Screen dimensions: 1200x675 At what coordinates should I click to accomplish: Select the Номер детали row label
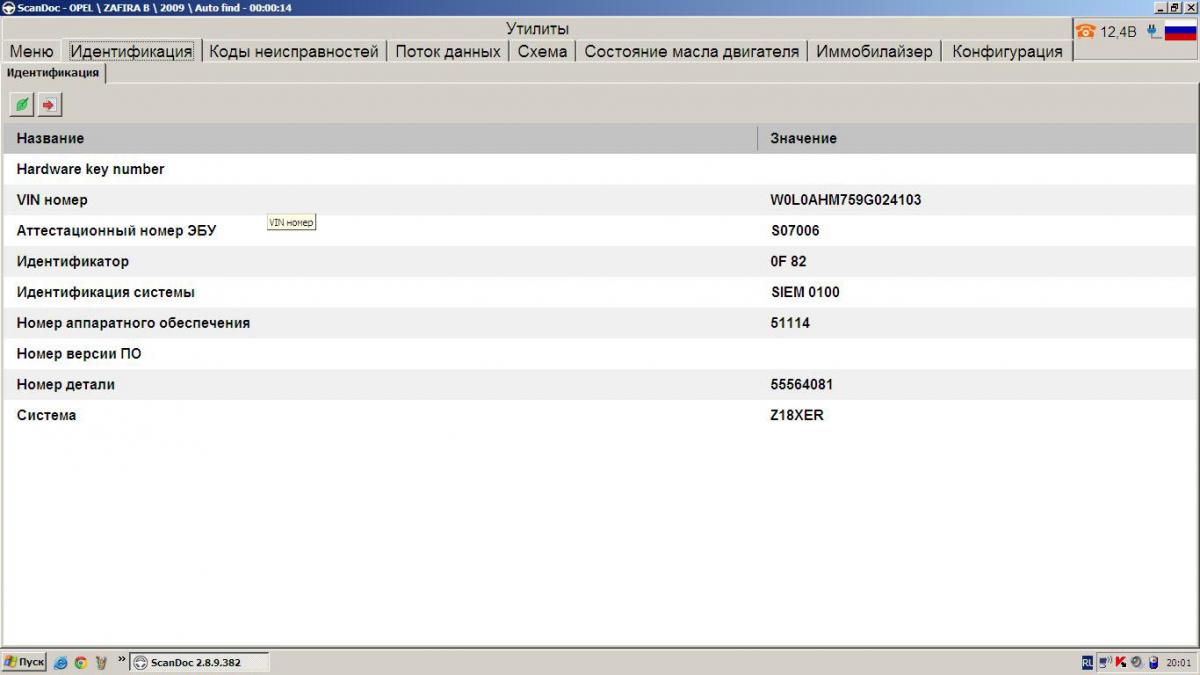[x=65, y=385]
